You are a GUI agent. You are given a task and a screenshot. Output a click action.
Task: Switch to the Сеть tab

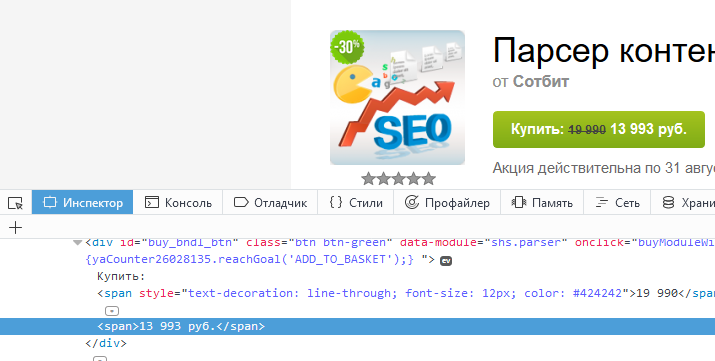click(x=617, y=202)
